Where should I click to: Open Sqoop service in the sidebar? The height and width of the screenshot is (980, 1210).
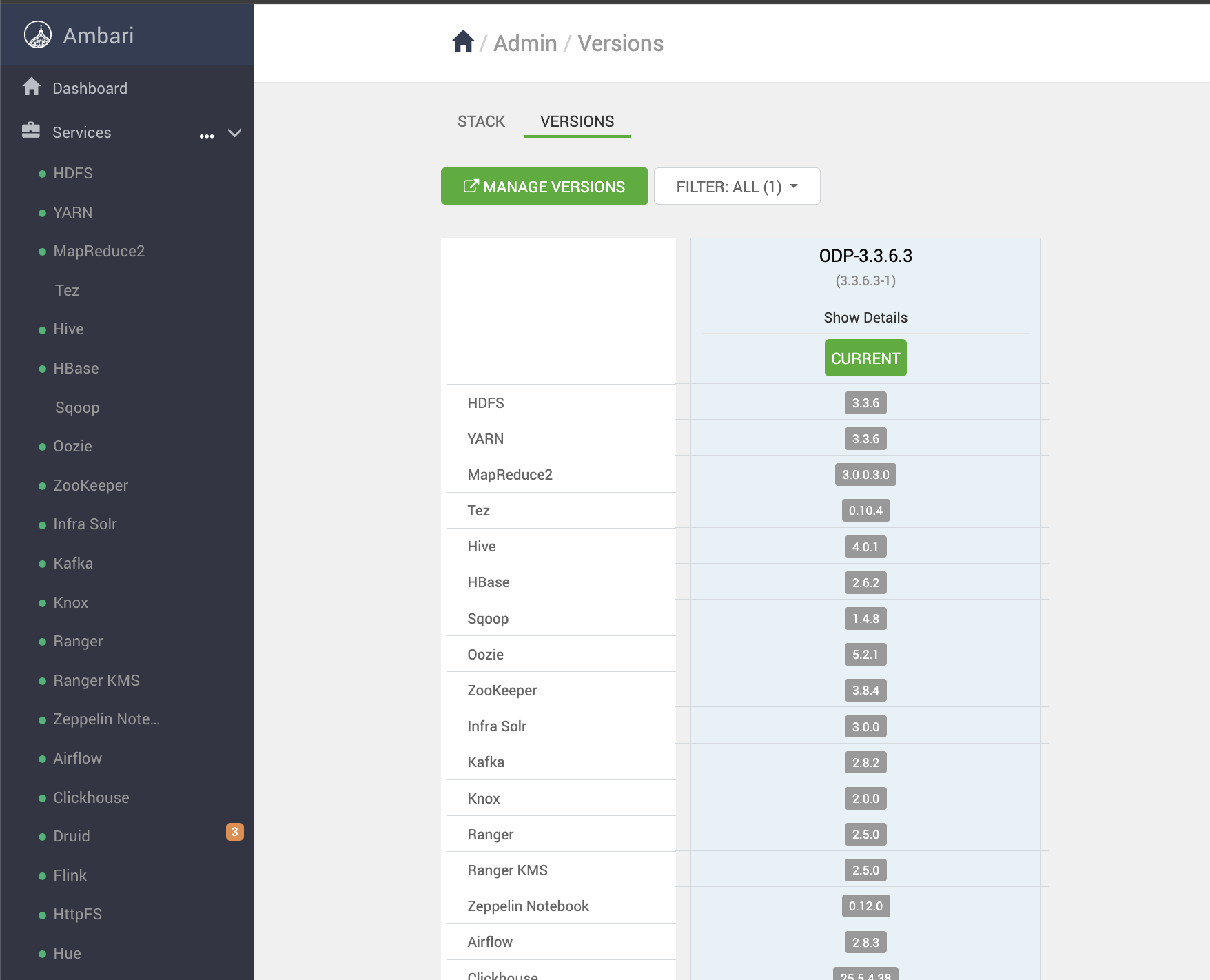pyautogui.click(x=77, y=407)
